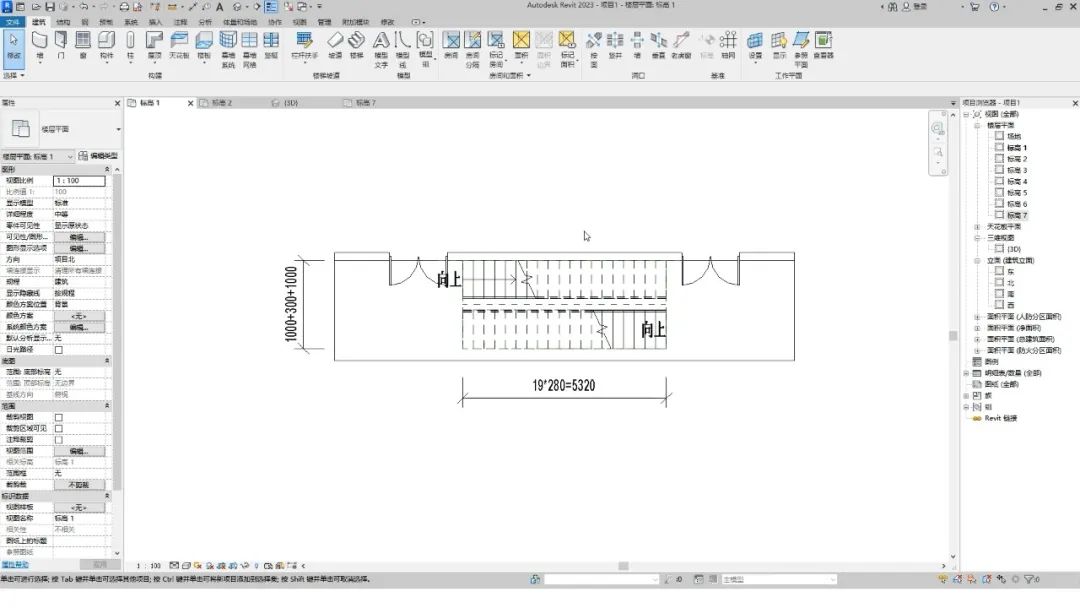1080x608 pixels.
Task: Select the Column (柱) tool
Action: coord(129,45)
